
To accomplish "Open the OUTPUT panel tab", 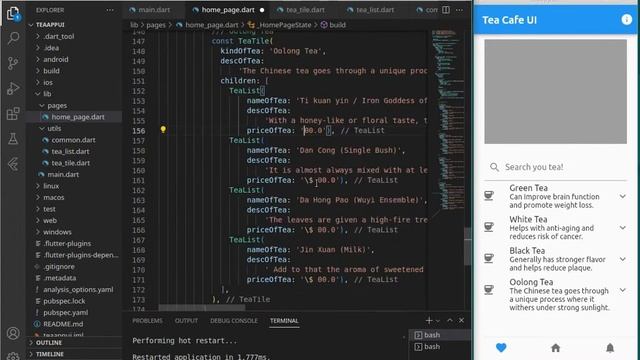I will 186,321.
